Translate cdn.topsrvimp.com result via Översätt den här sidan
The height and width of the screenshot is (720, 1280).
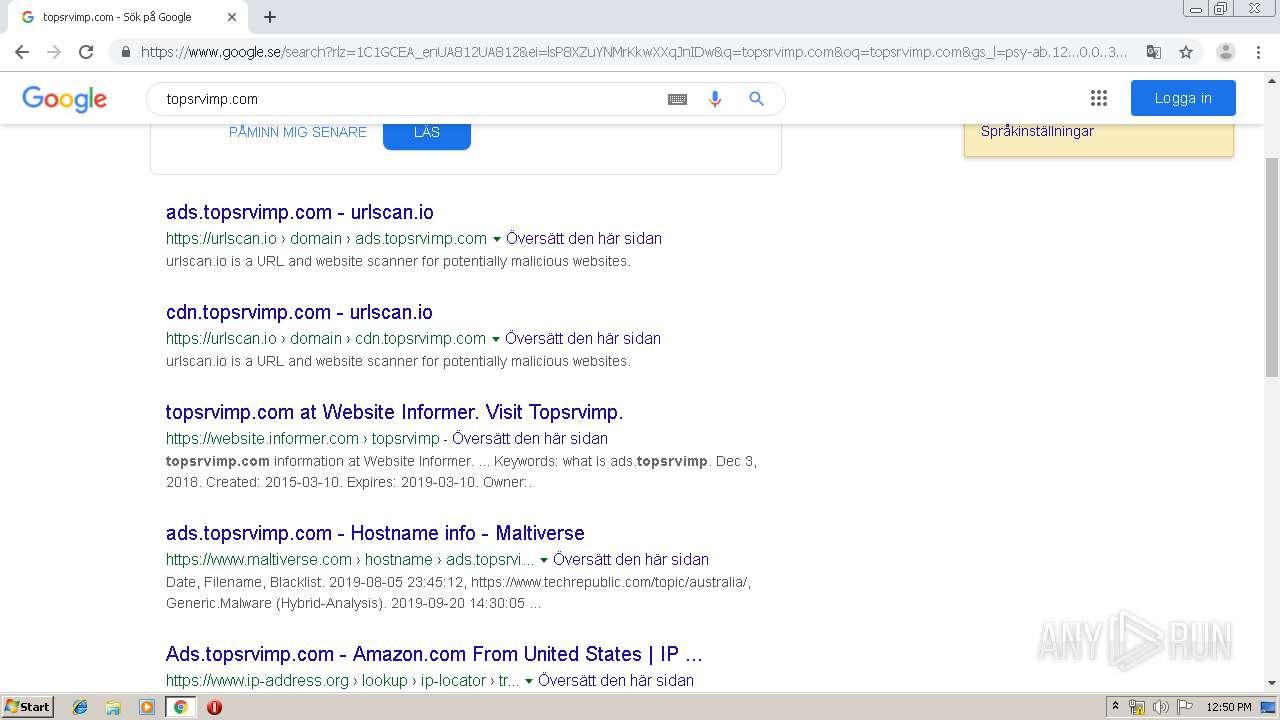pos(583,338)
